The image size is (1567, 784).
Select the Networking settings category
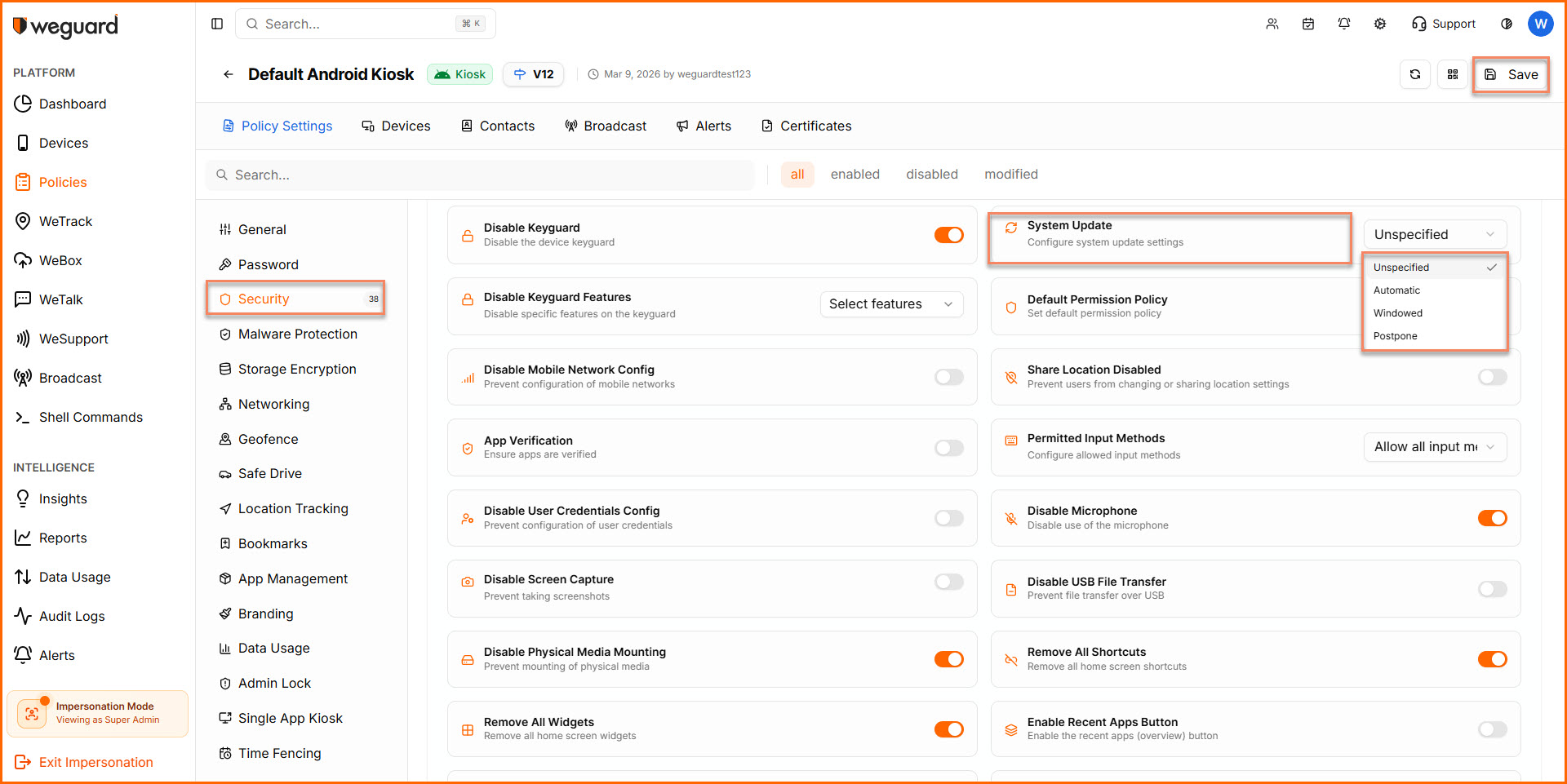tap(273, 404)
